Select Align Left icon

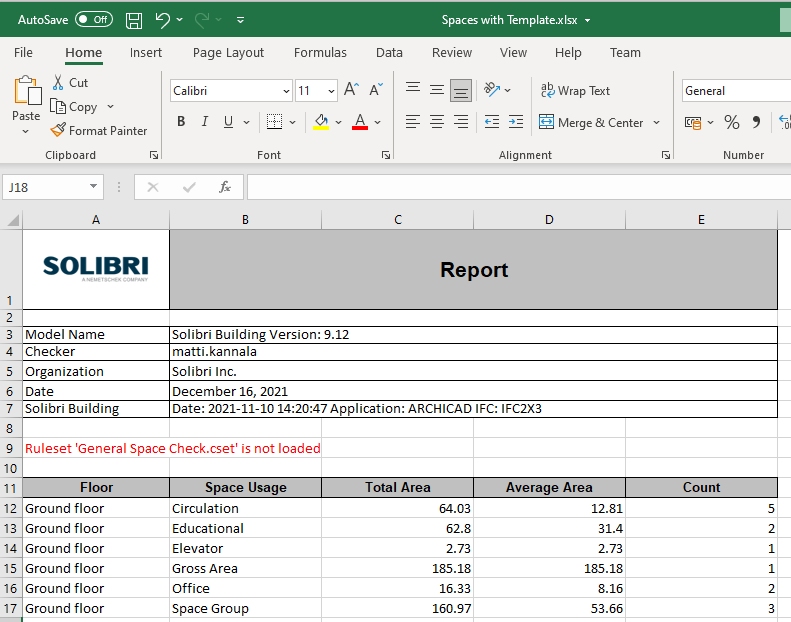click(413, 122)
